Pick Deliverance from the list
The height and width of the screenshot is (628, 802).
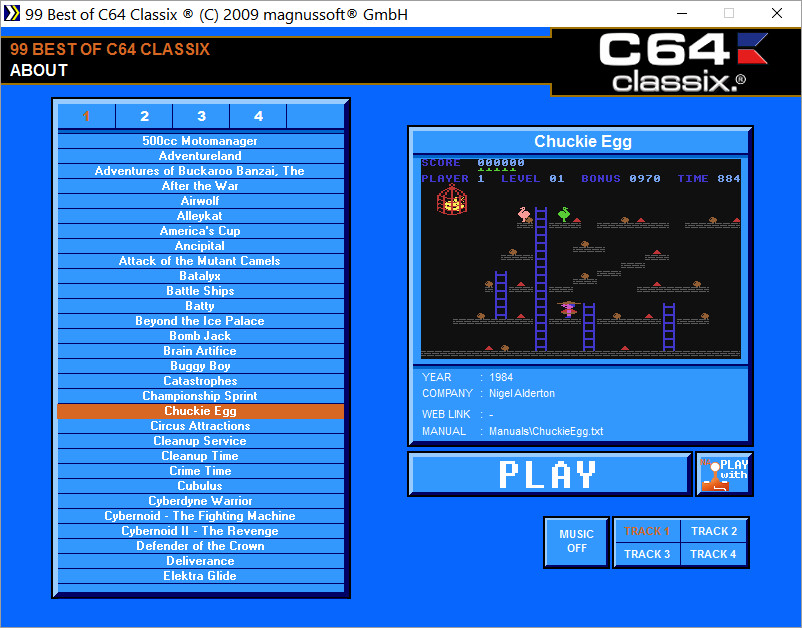(200, 560)
